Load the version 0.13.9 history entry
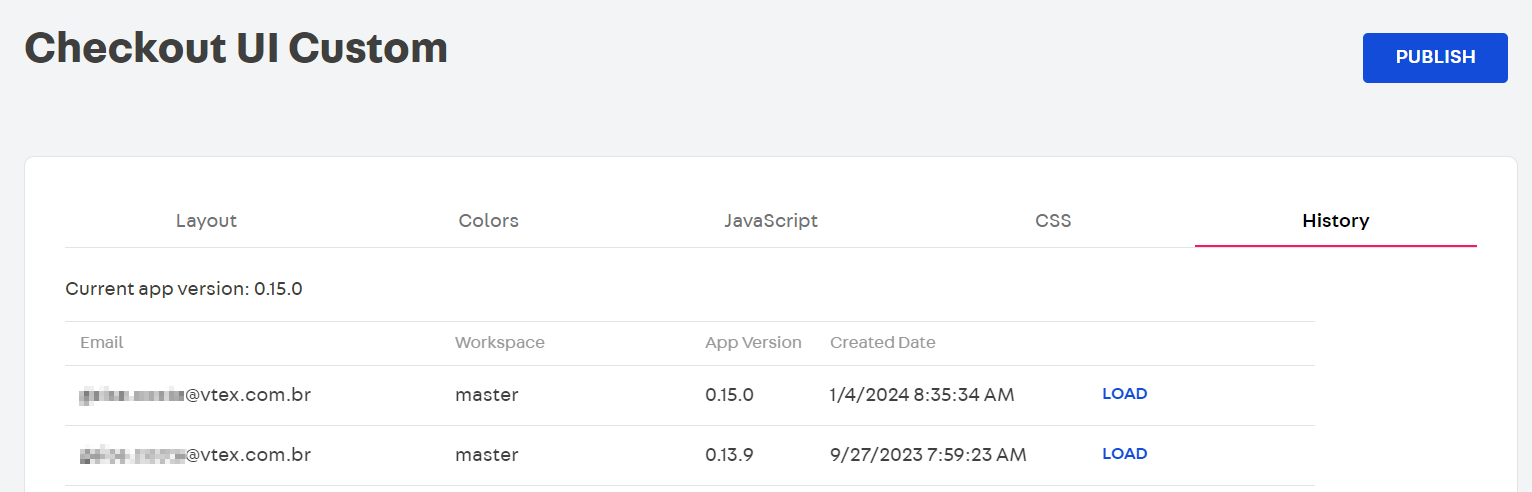 1124,454
